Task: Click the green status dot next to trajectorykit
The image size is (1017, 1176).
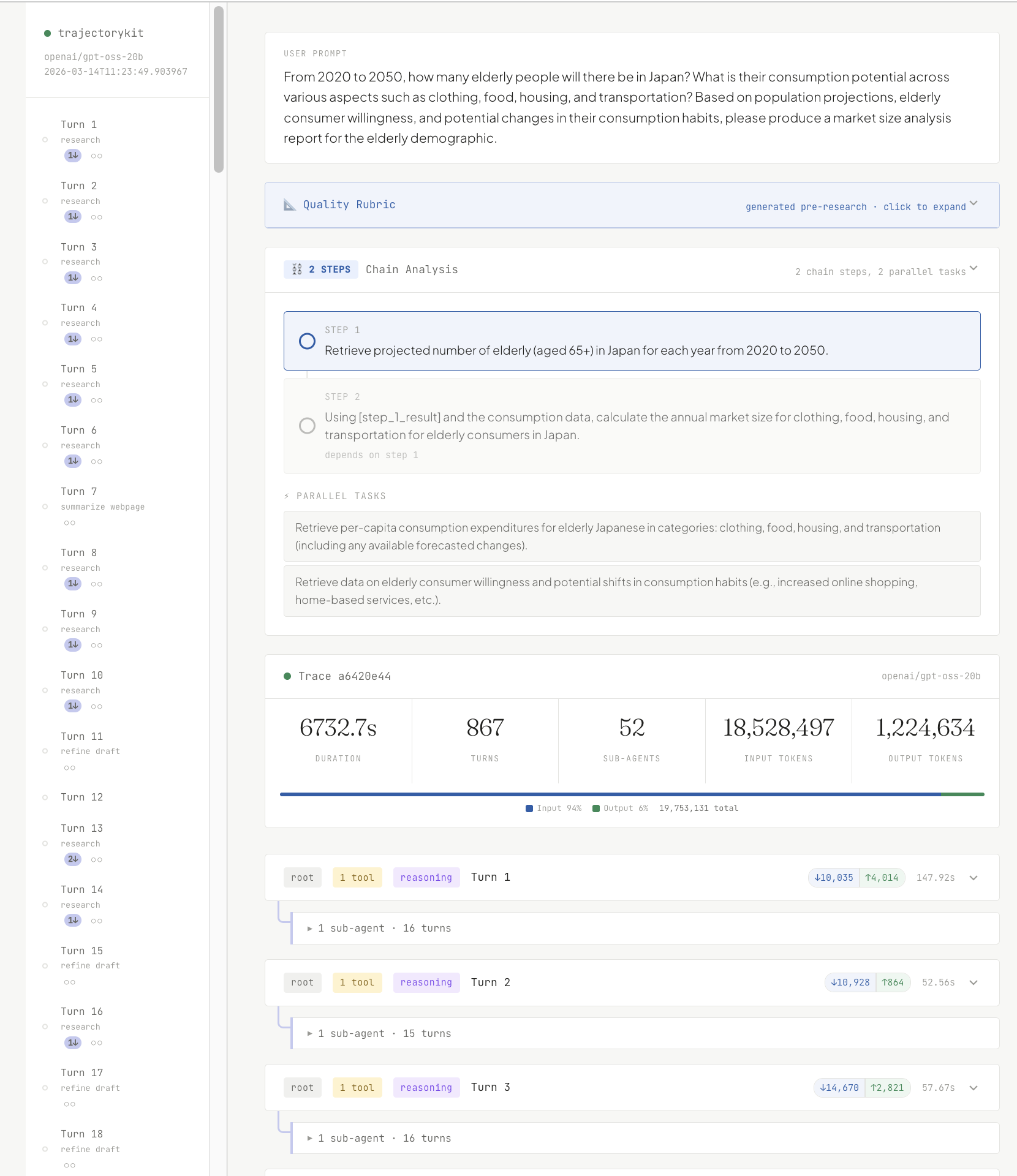Action: coord(47,33)
